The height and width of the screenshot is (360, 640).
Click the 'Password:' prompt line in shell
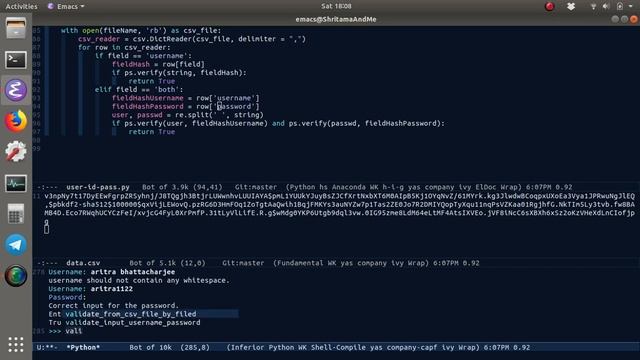[x=67, y=297]
